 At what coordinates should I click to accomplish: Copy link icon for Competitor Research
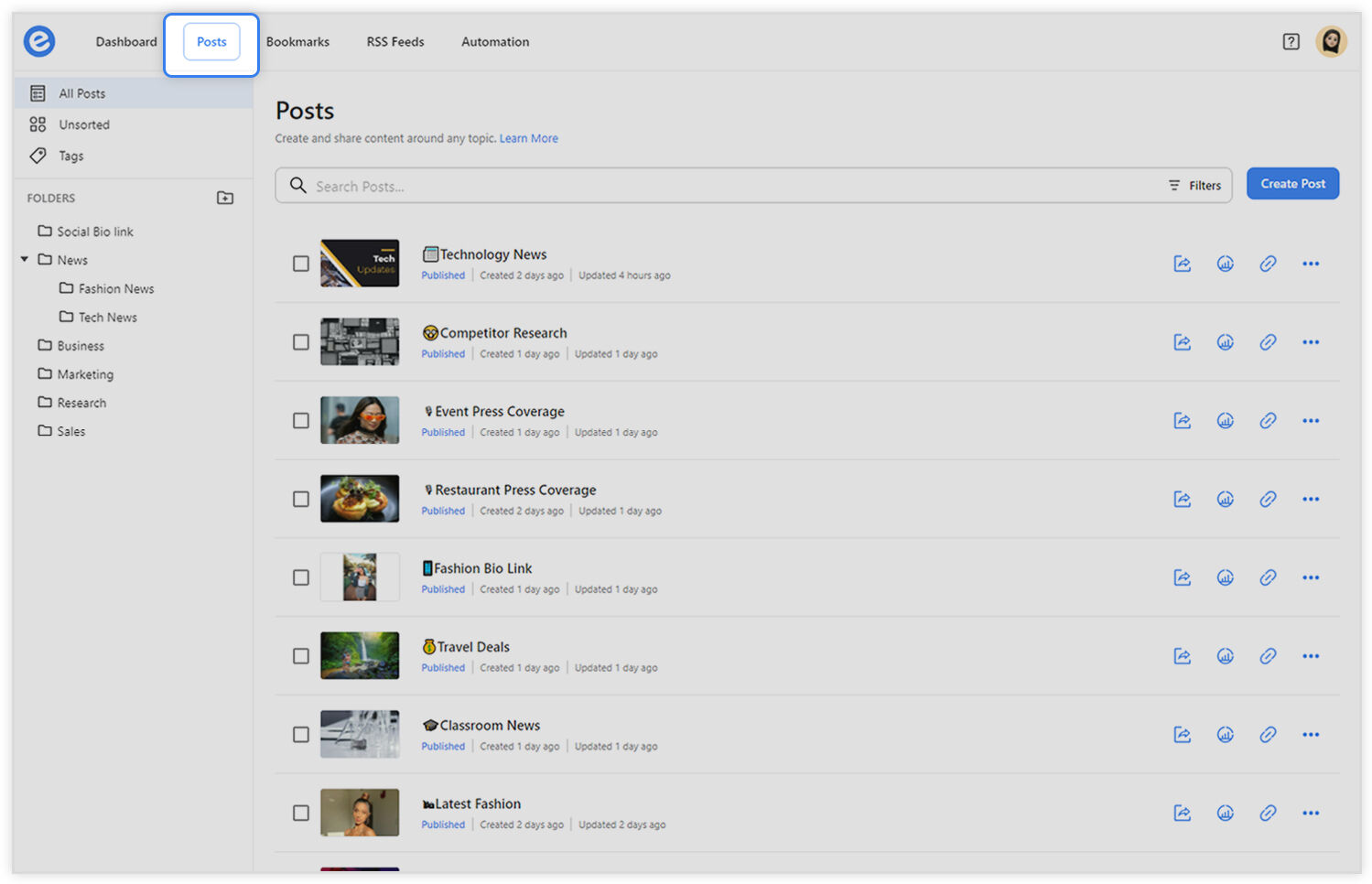click(x=1268, y=342)
